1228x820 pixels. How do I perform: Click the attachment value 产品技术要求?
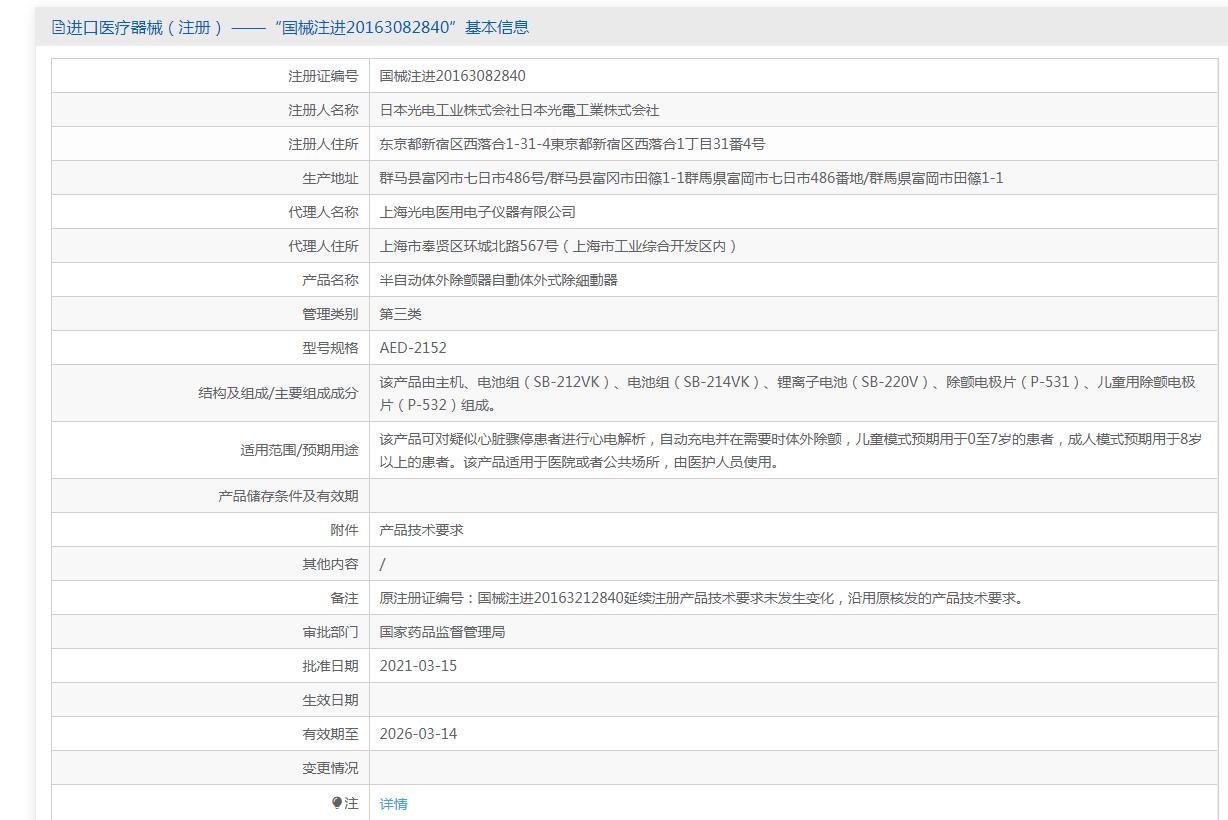point(421,530)
